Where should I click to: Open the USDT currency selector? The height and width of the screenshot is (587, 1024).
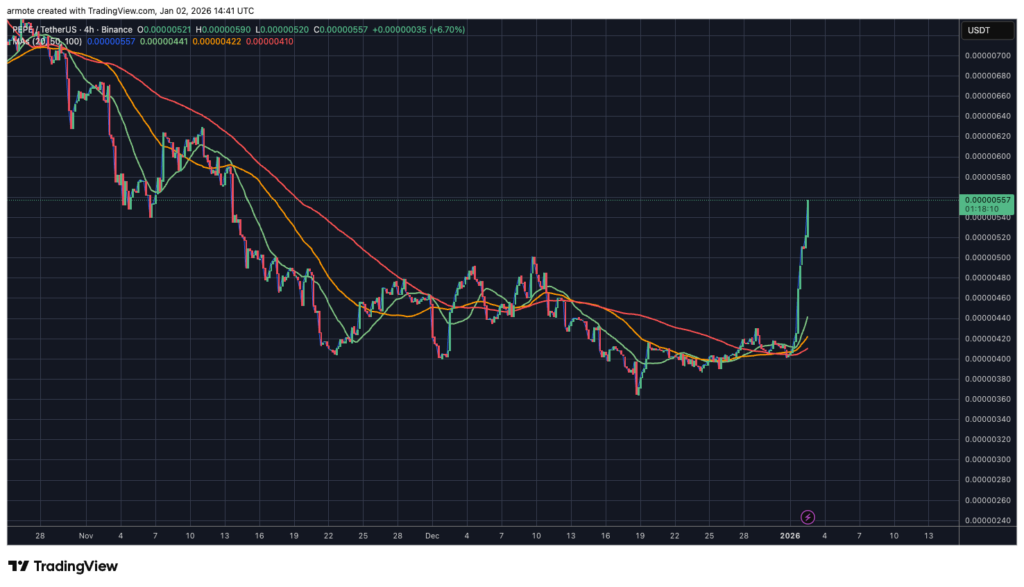click(977, 31)
